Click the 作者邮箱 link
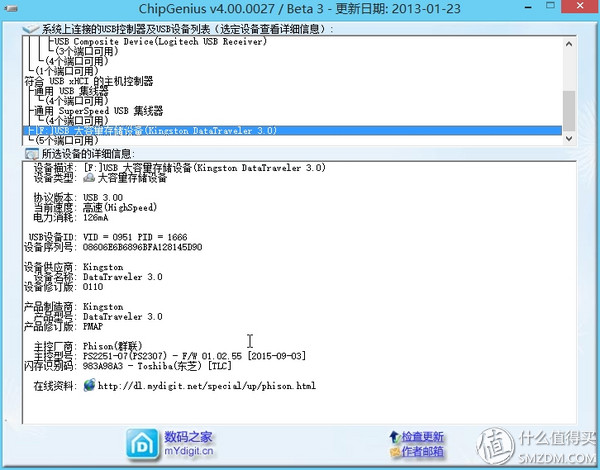Screen dimensions: 600x470 click(422, 452)
